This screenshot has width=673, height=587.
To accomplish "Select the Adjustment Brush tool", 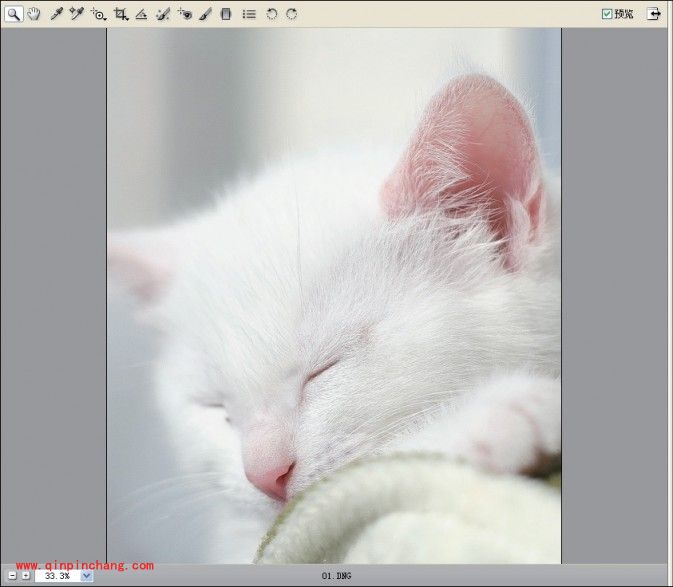I will tap(206, 14).
